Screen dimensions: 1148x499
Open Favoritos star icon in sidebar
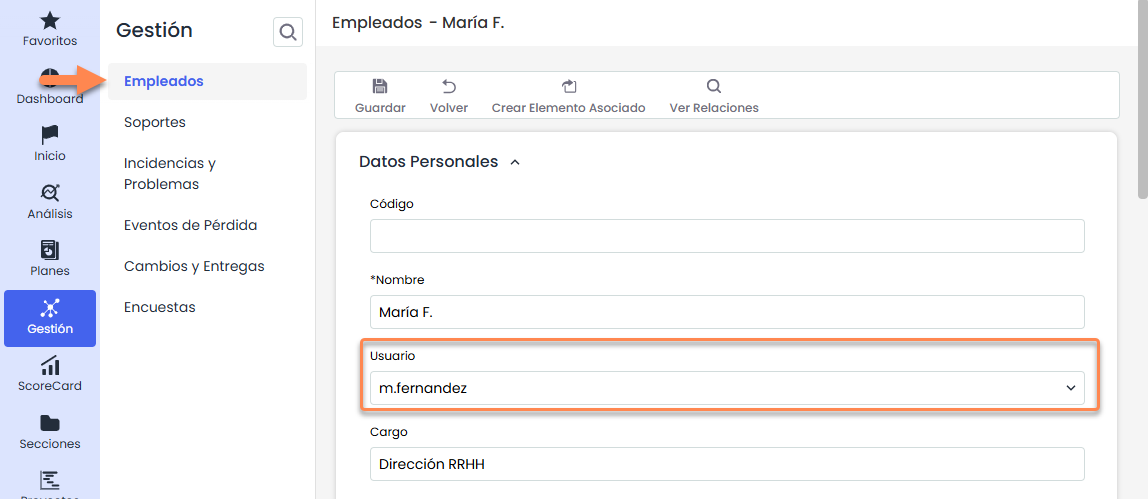click(x=50, y=21)
